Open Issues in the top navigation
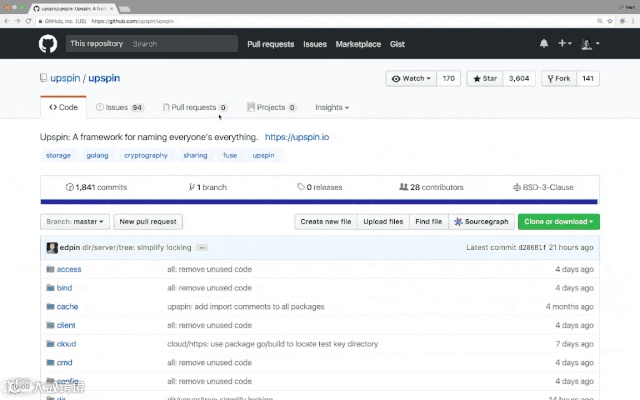Image resolution: width=640 pixels, height=400 pixels. click(x=315, y=44)
